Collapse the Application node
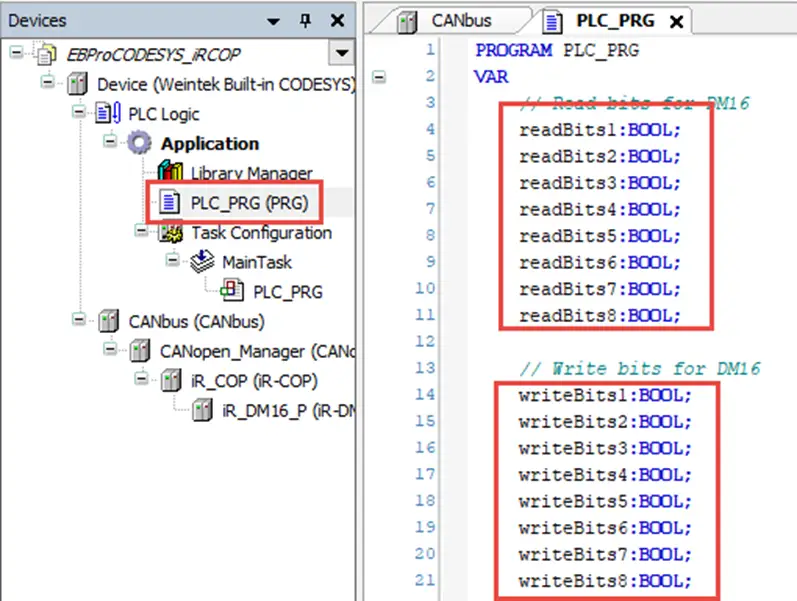This screenshot has height=601, width=797. pyautogui.click(x=110, y=140)
